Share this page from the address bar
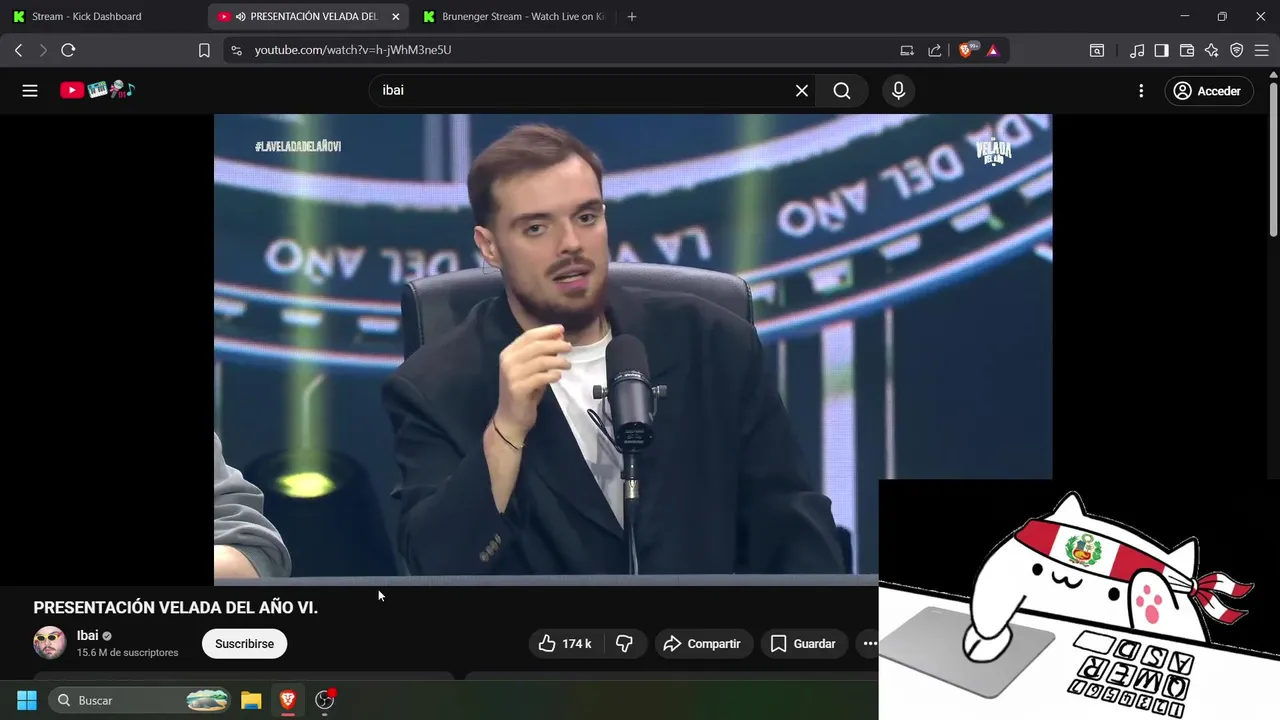The height and width of the screenshot is (720, 1280). tap(935, 50)
